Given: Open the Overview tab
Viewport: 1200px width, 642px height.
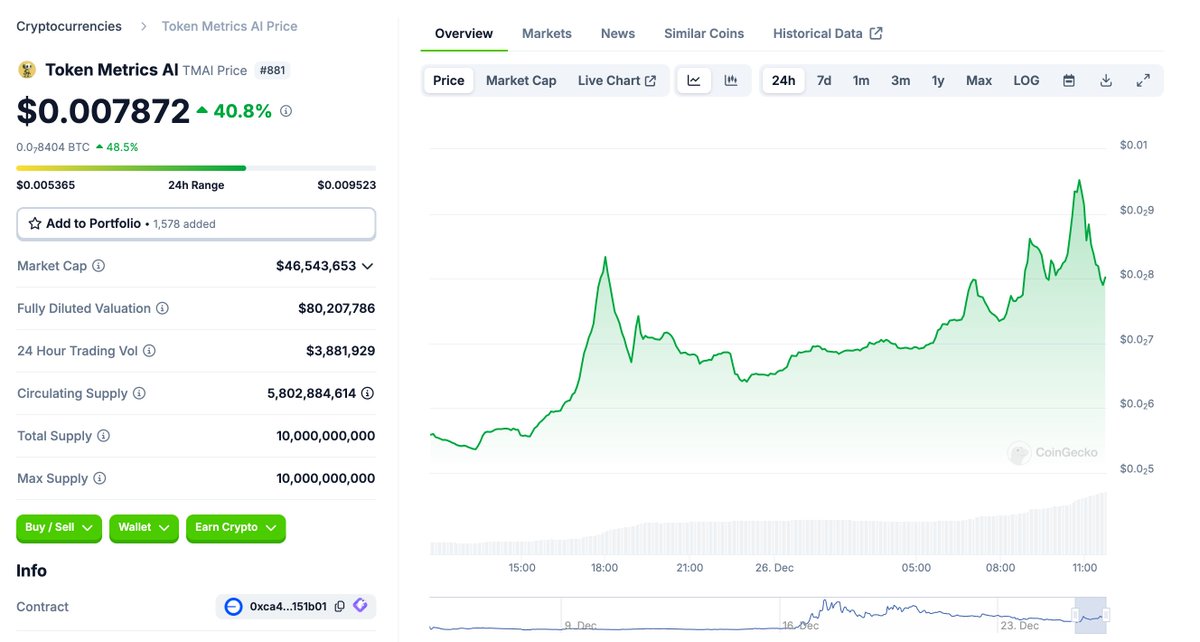Looking at the screenshot, I should [464, 33].
